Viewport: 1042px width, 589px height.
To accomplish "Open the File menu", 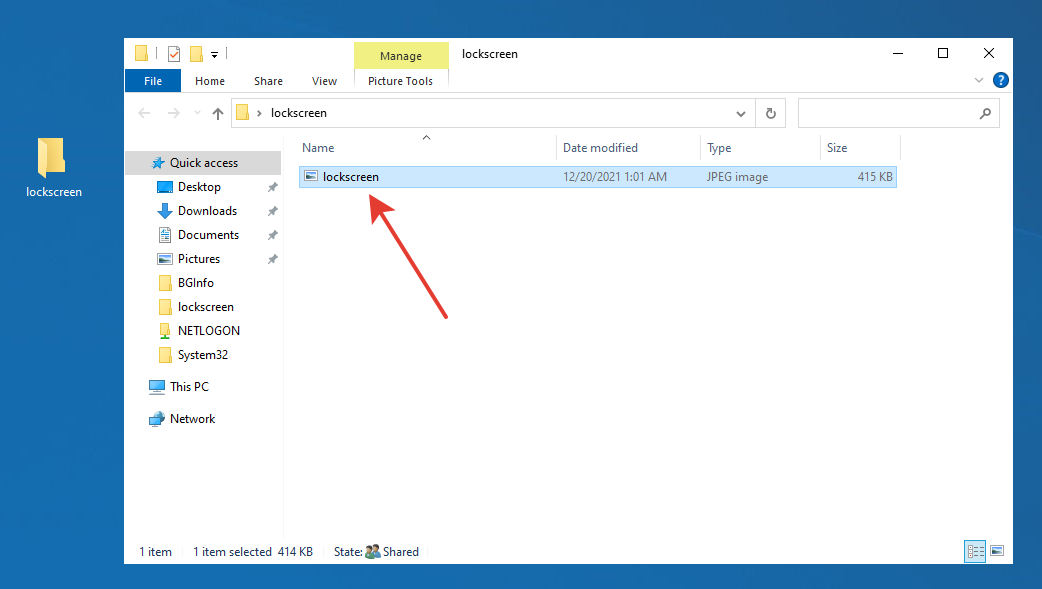I will click(x=153, y=81).
